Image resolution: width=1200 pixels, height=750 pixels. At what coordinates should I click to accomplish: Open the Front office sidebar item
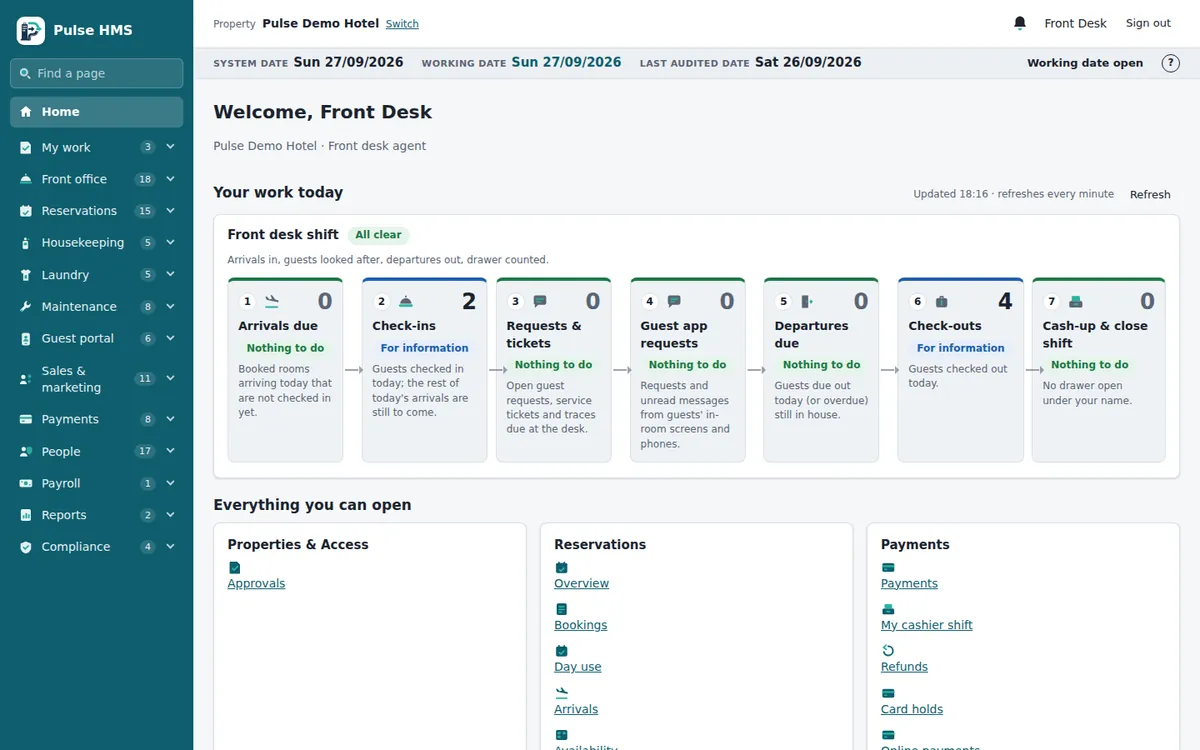point(96,179)
